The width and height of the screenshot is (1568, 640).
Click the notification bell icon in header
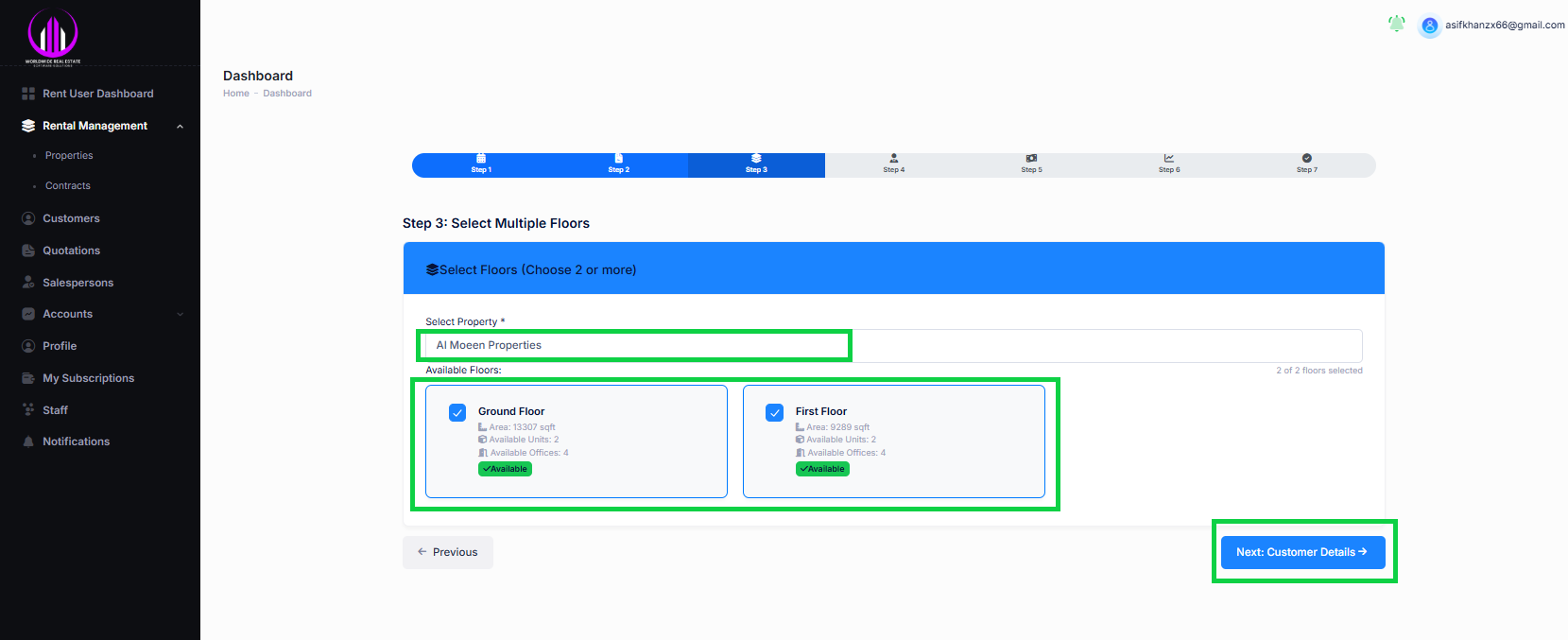pos(1396,24)
